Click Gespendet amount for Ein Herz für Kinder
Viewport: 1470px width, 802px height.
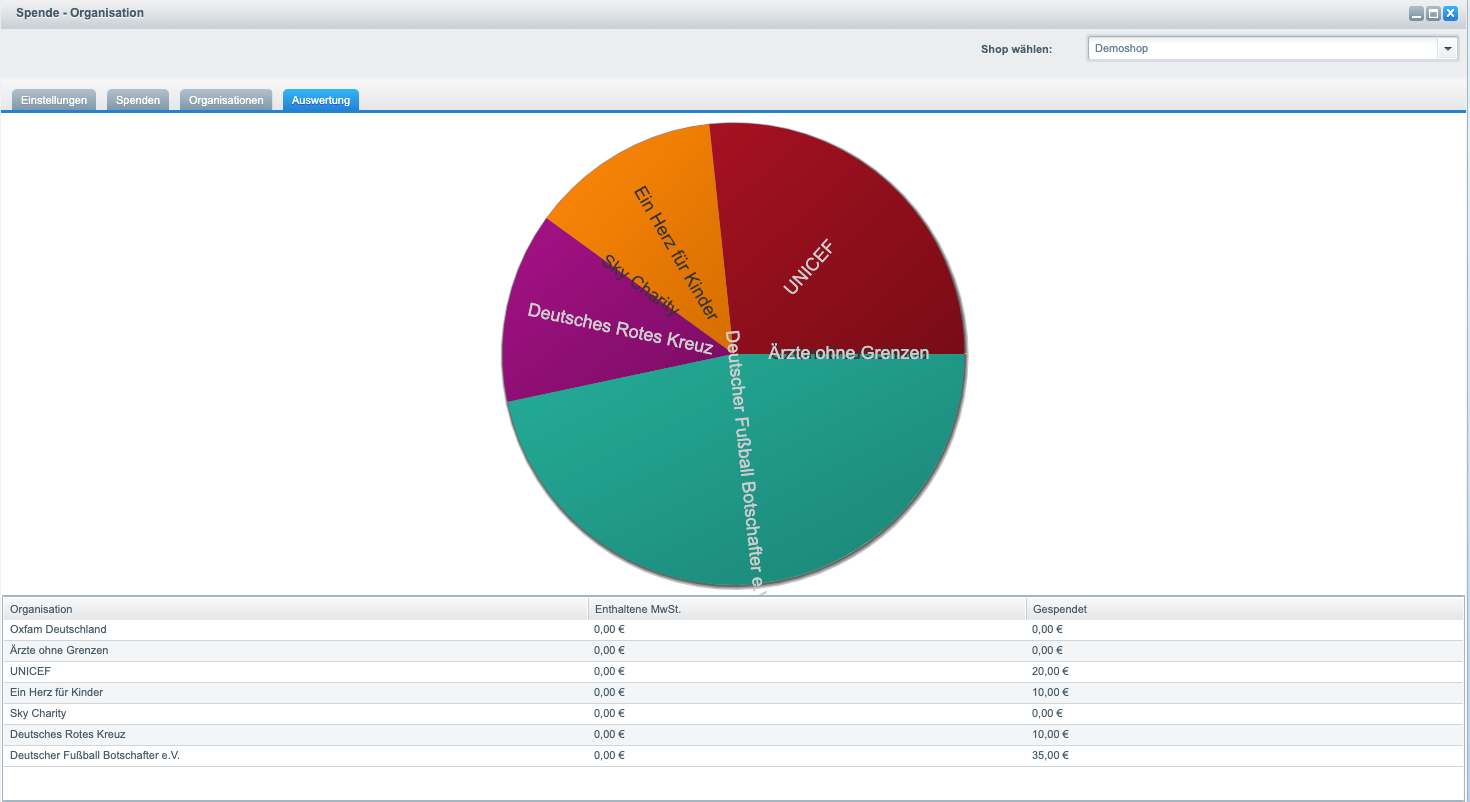pos(1050,693)
